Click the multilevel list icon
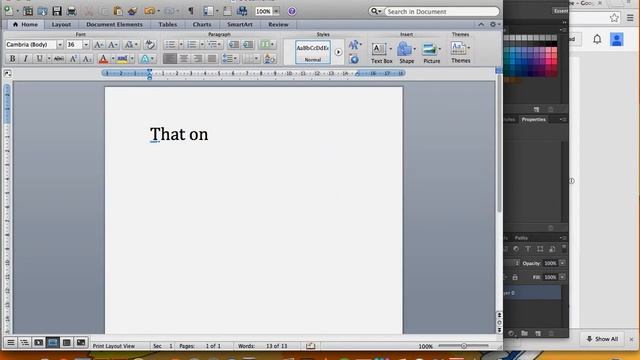Screen dimensions: 640x360 pos(212,44)
